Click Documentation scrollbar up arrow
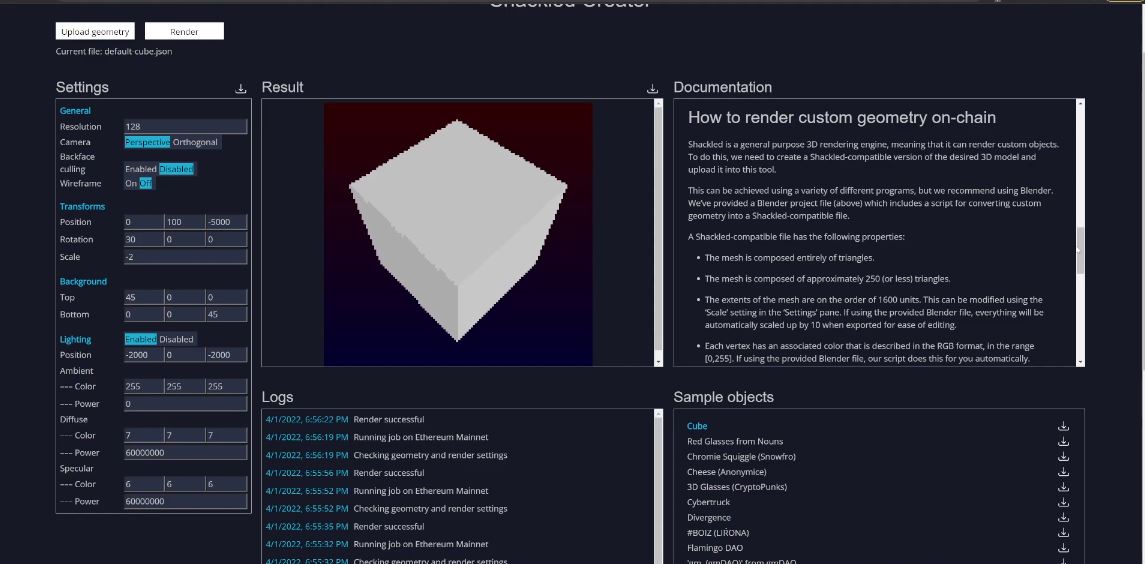Screen dimensions: 1145x564 [1080, 104]
